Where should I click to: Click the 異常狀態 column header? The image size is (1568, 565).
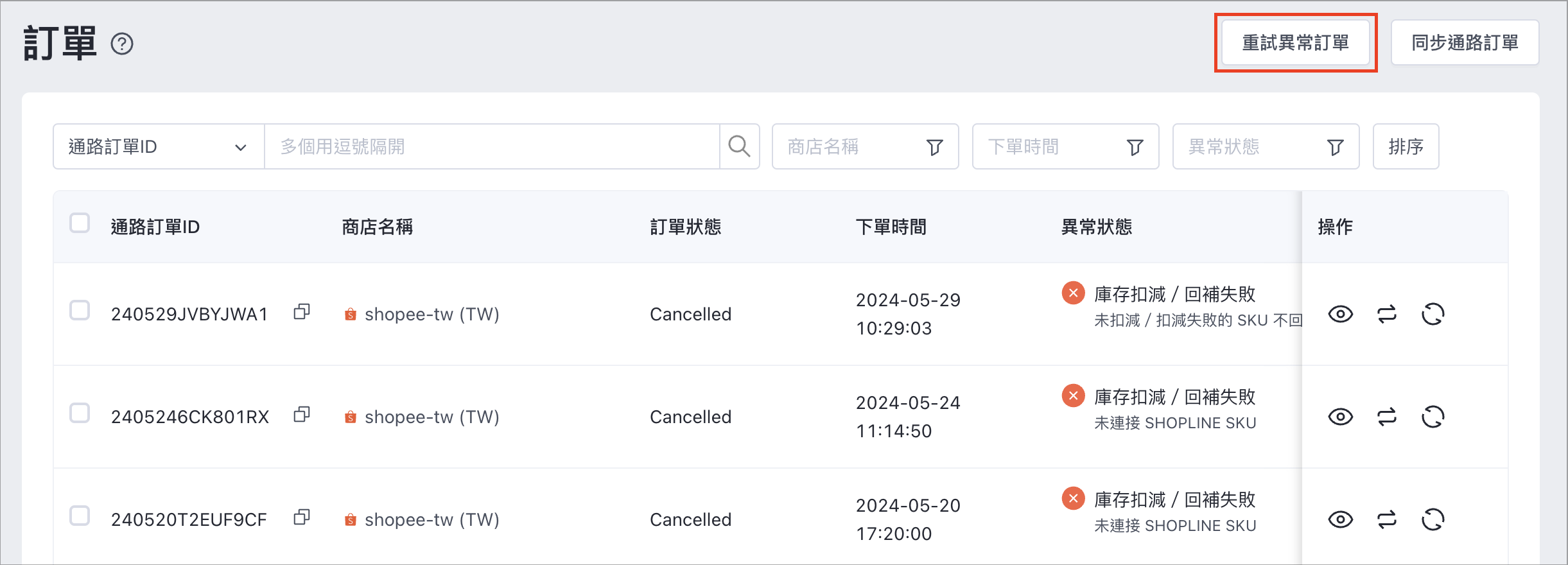1097,227
